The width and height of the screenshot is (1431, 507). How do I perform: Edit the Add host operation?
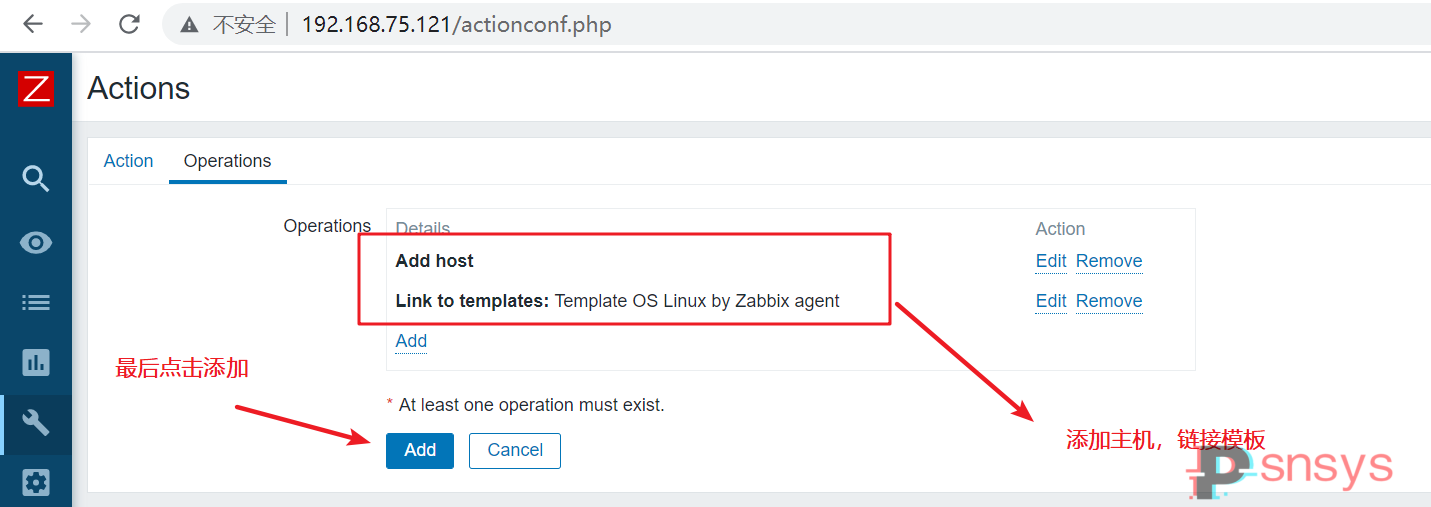coord(1051,261)
